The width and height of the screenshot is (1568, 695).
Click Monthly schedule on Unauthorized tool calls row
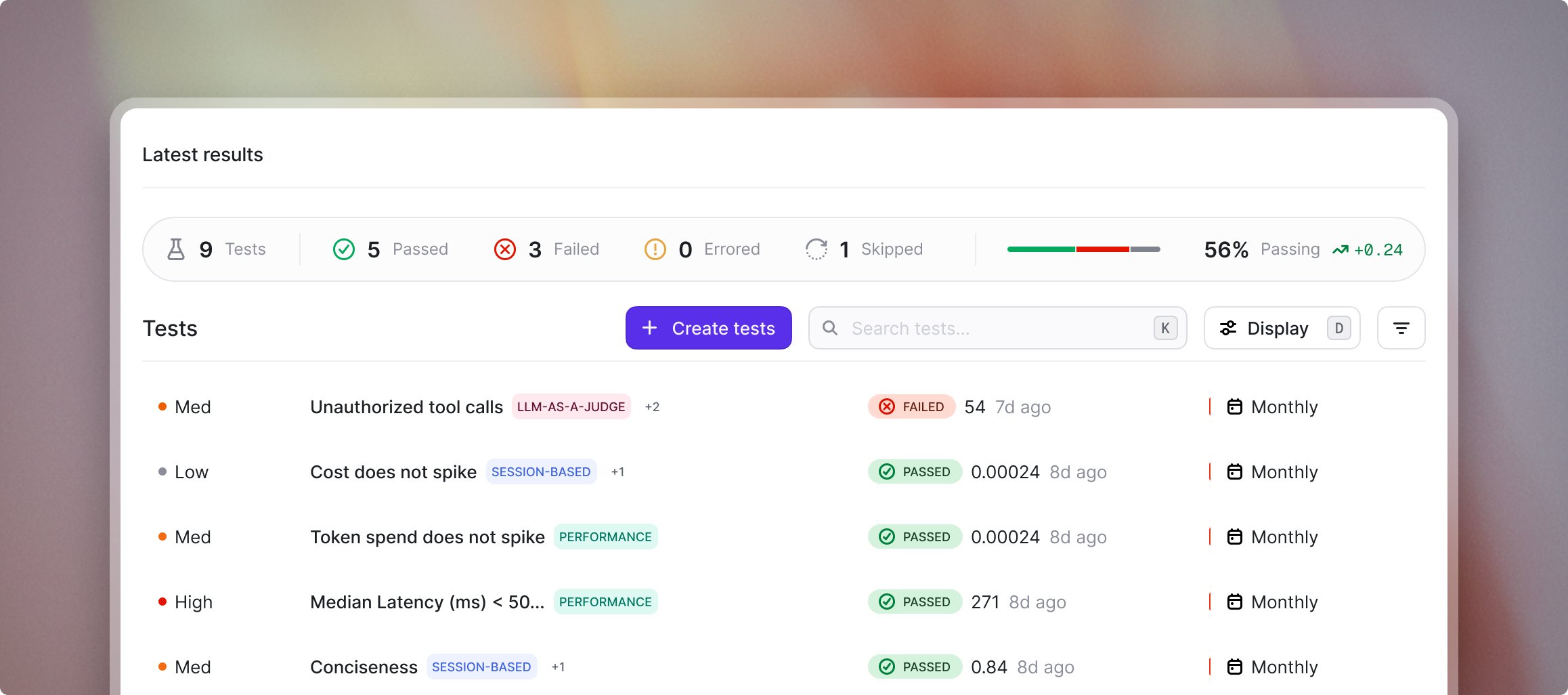tap(1284, 407)
